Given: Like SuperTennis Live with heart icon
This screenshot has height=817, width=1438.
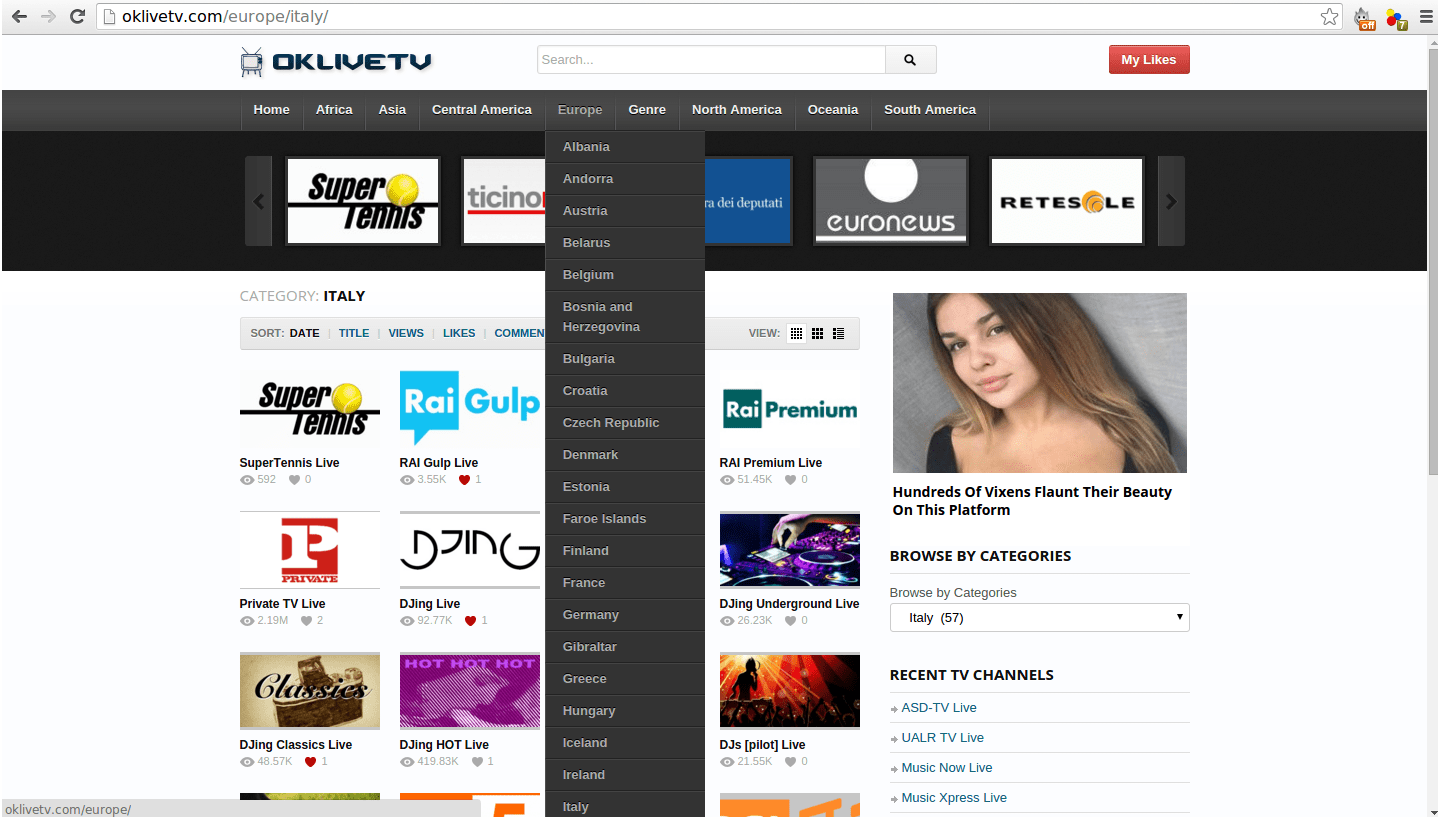Looking at the screenshot, I should (294, 480).
